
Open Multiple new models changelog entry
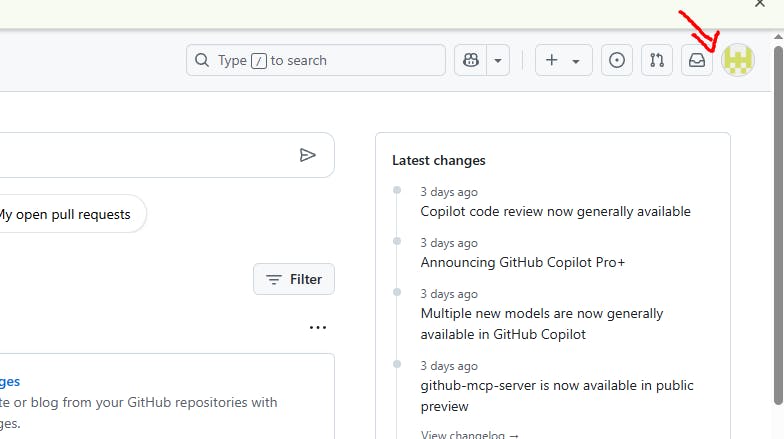[x=542, y=324]
